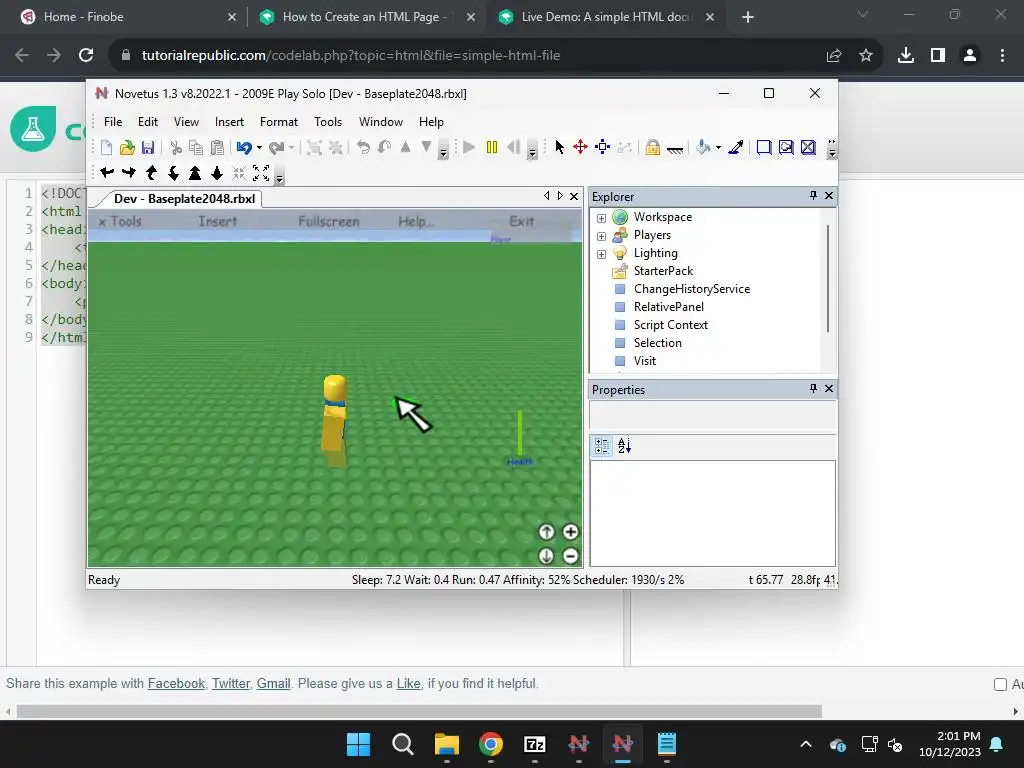Select Visit in Explorer
1024x768 pixels.
(x=645, y=360)
